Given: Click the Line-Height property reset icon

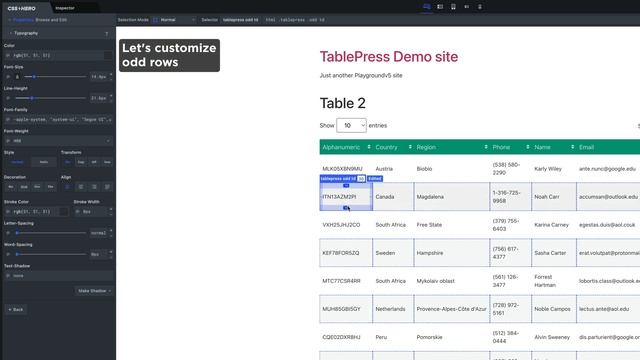Looking at the screenshot, I should coord(8,98).
